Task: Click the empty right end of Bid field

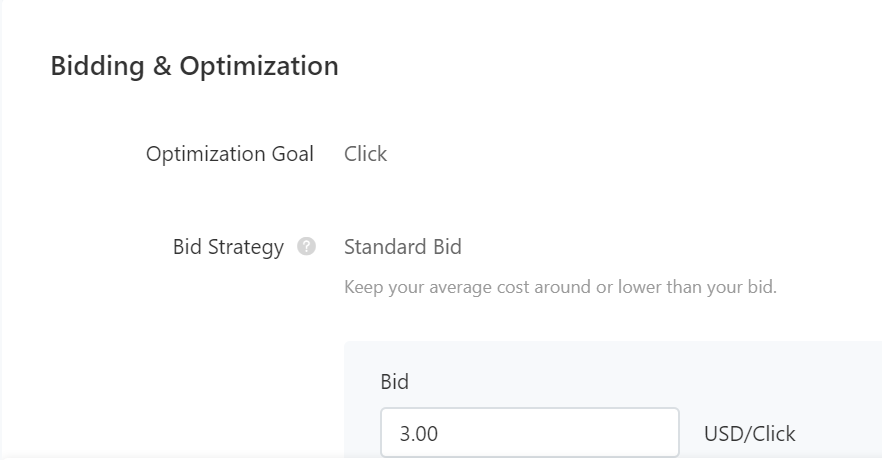Action: pyautogui.click(x=619, y=433)
